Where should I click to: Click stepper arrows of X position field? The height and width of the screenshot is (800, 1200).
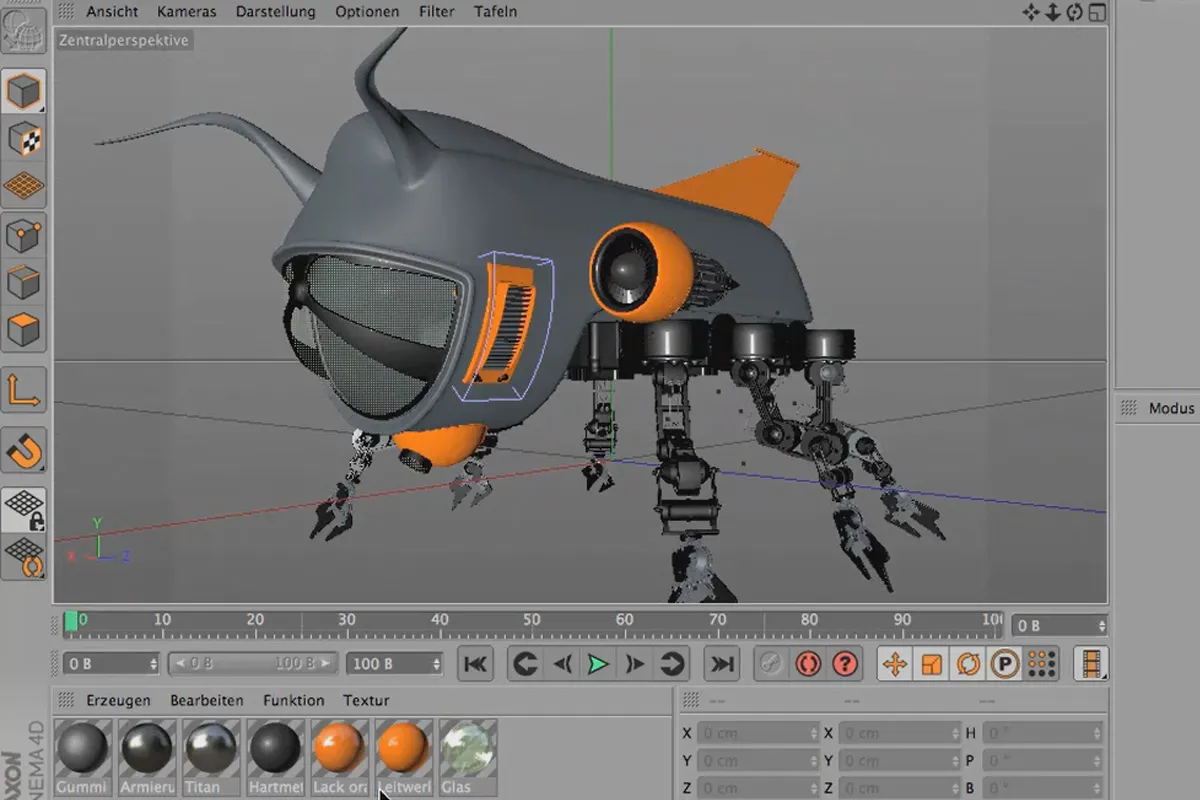click(812, 734)
